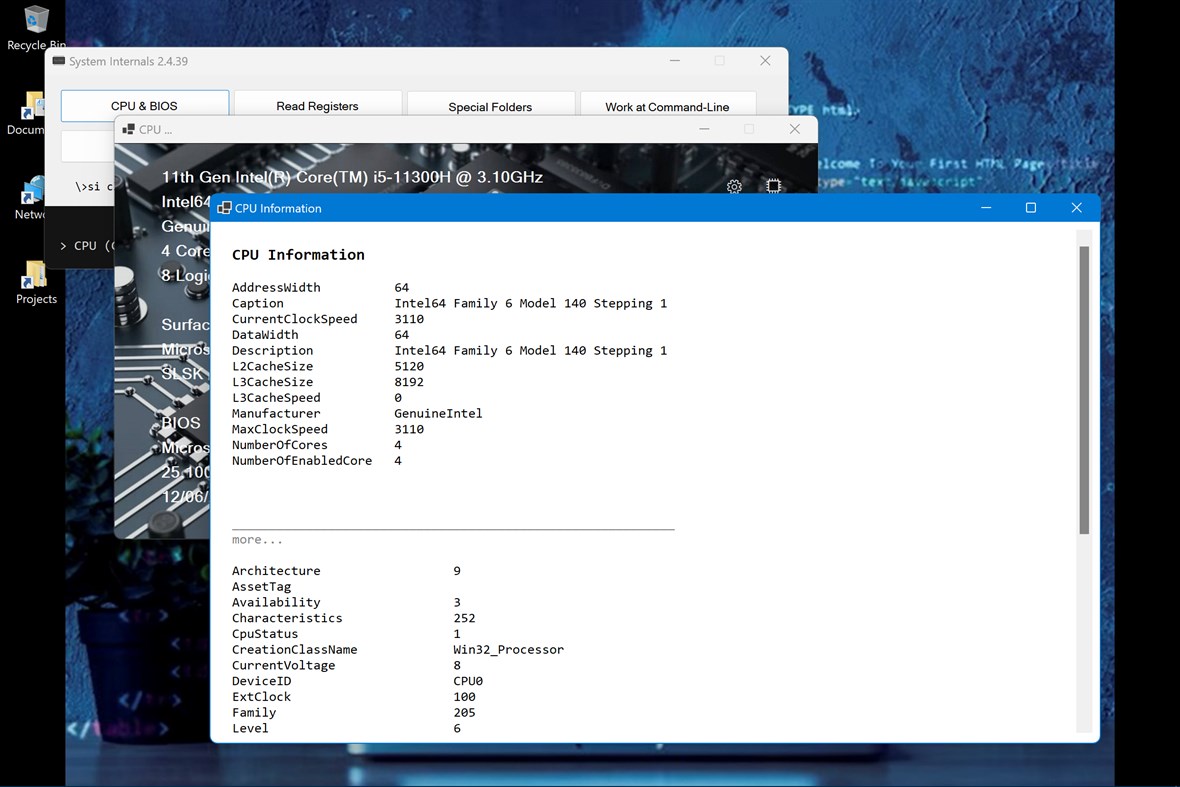The image size is (1180, 787).
Task: Select the Availability row
Action: coord(346,603)
